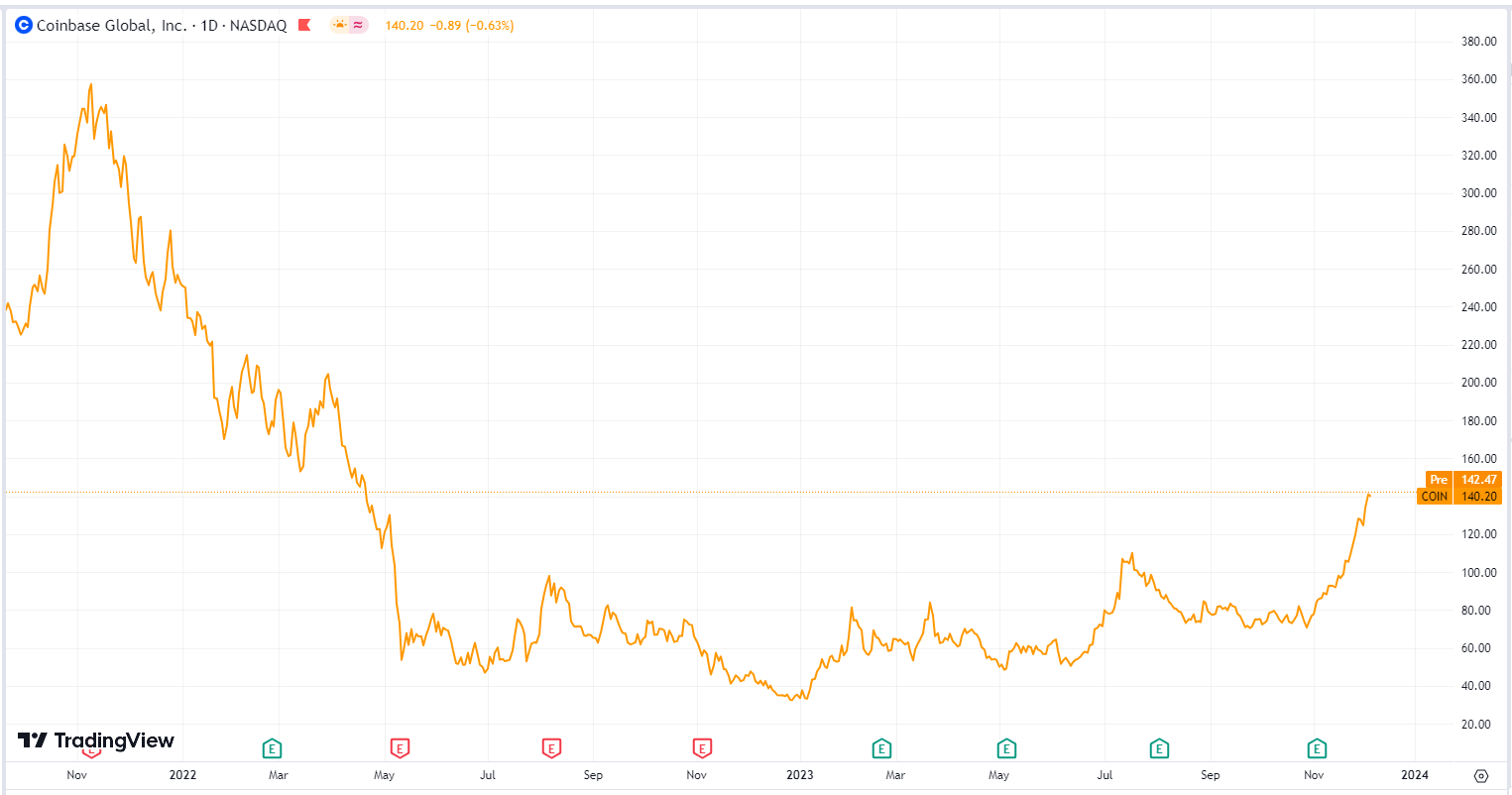
Task: Open green earnings marker near Mar 2023
Action: 881,748
